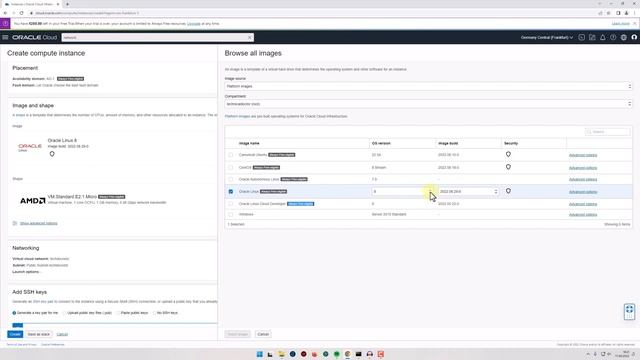Open OS version dropdown for Oracle Linux
The height and width of the screenshot is (360, 640).
point(402,191)
